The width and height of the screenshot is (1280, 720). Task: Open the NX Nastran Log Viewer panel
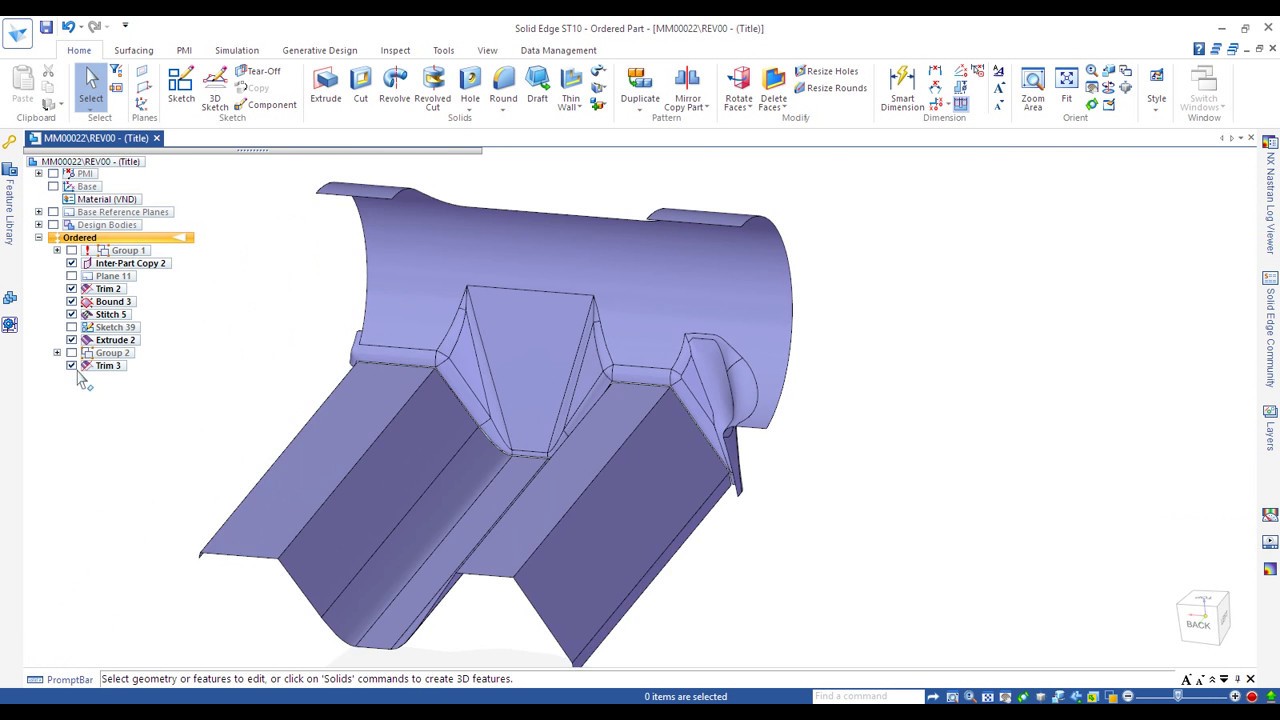(x=1270, y=195)
